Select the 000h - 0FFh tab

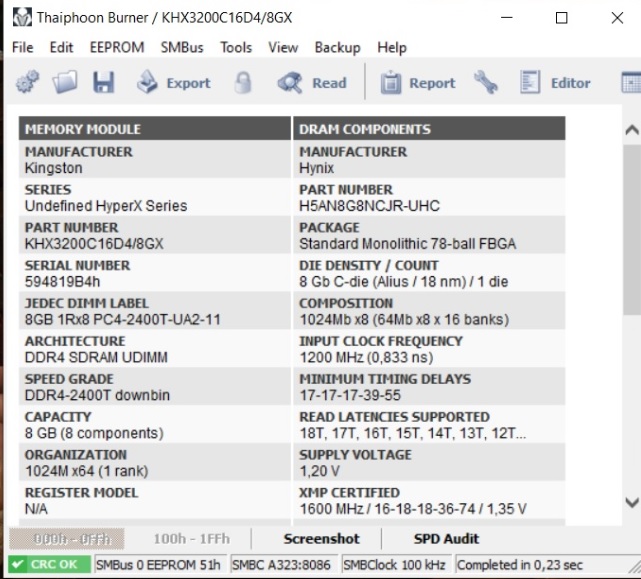[x=67, y=539]
